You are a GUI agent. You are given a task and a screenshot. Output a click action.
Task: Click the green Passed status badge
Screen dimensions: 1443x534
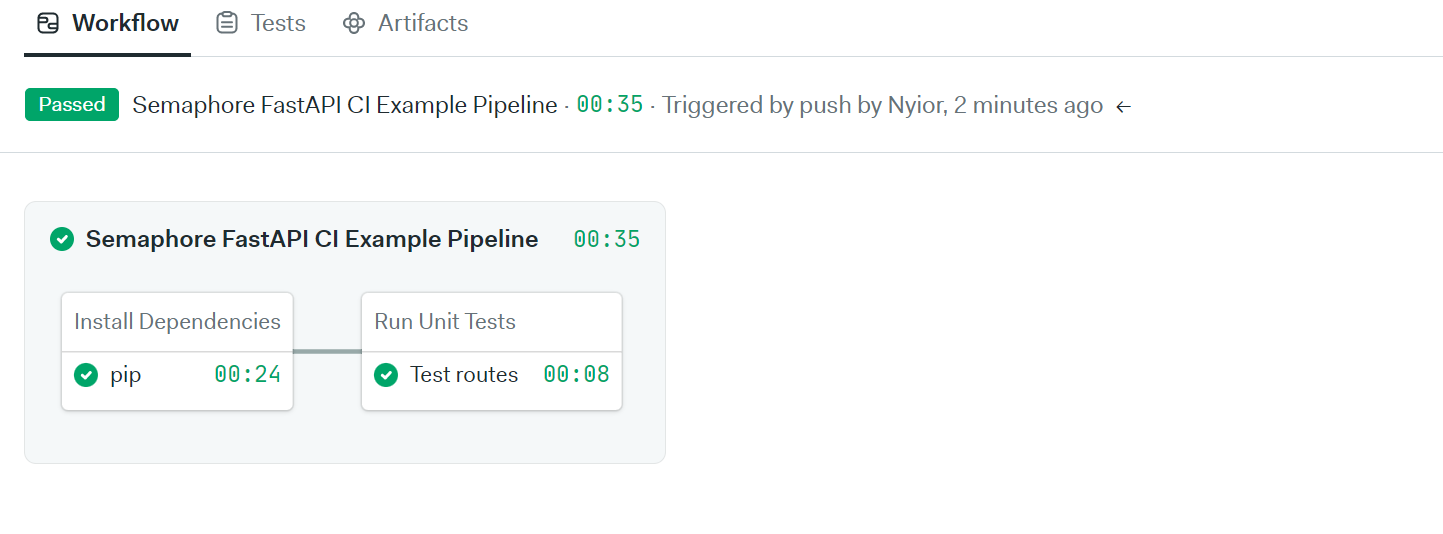[72, 105]
